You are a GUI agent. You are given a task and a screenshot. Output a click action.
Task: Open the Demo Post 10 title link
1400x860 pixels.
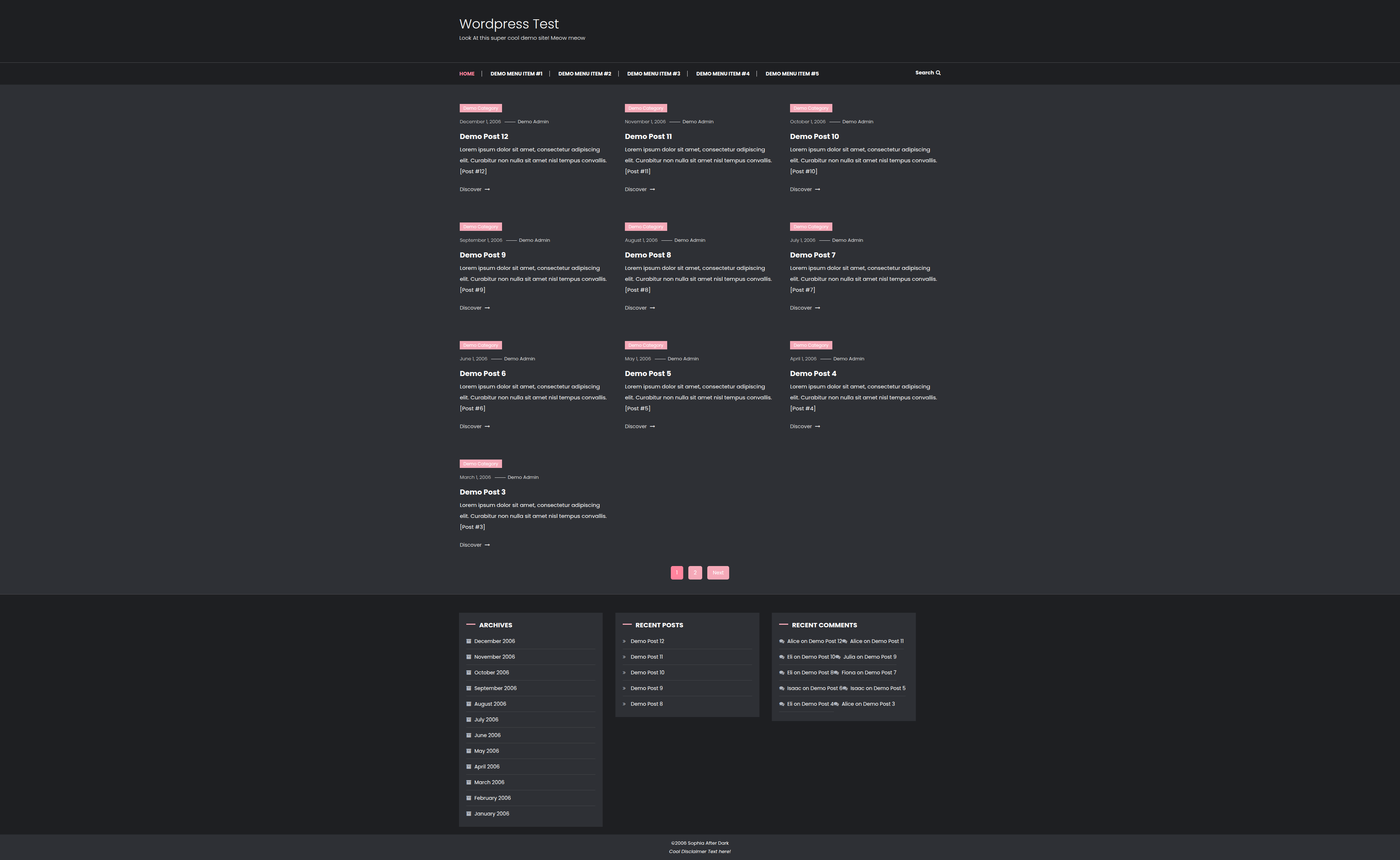(814, 136)
